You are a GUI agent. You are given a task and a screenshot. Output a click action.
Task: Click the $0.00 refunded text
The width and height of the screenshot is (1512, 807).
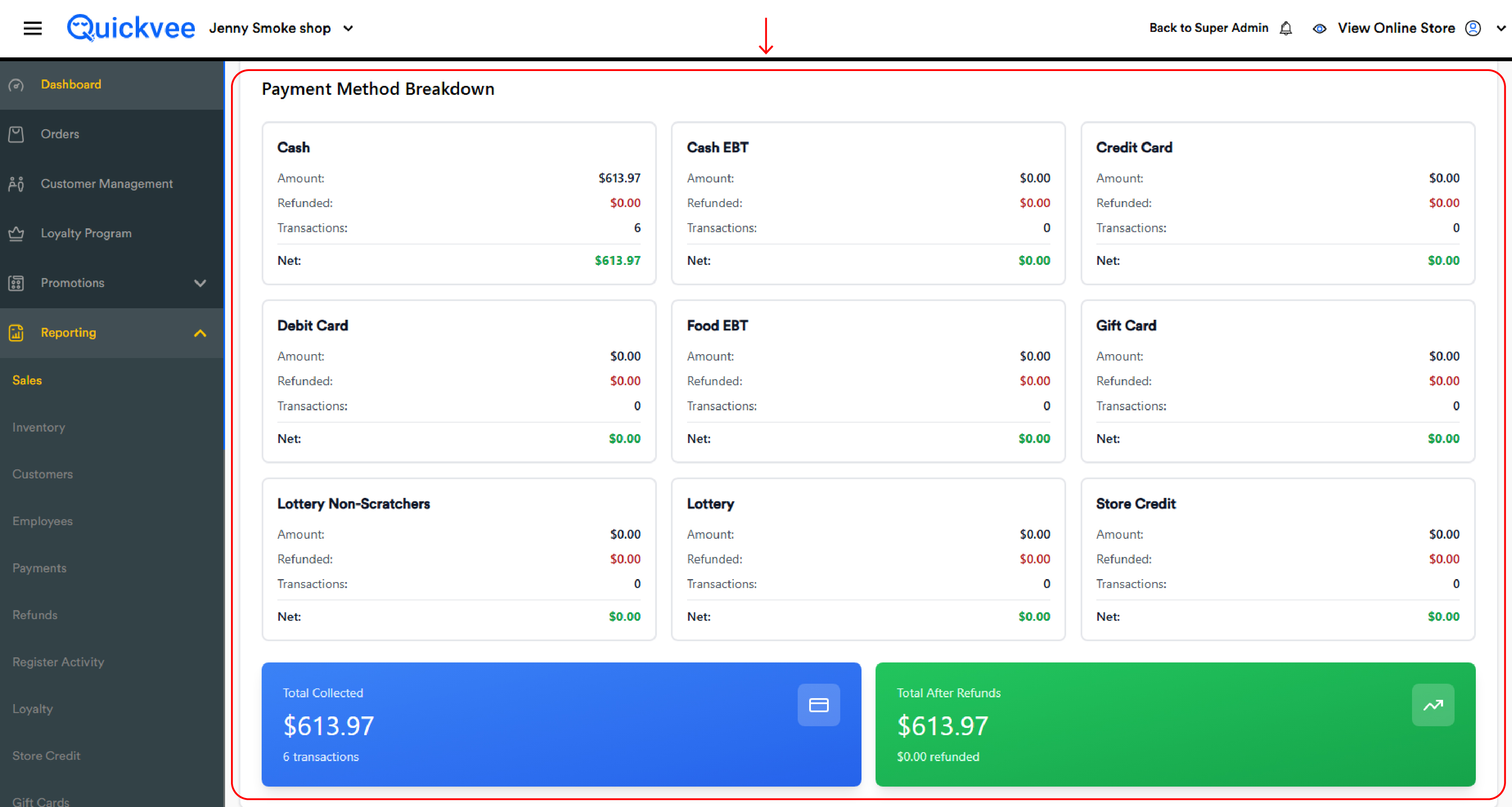938,756
